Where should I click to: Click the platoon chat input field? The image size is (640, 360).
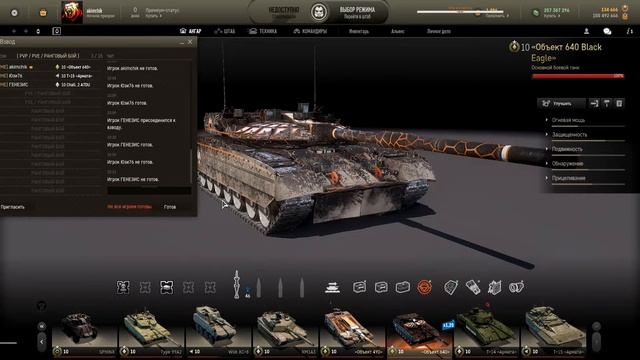coord(149,191)
